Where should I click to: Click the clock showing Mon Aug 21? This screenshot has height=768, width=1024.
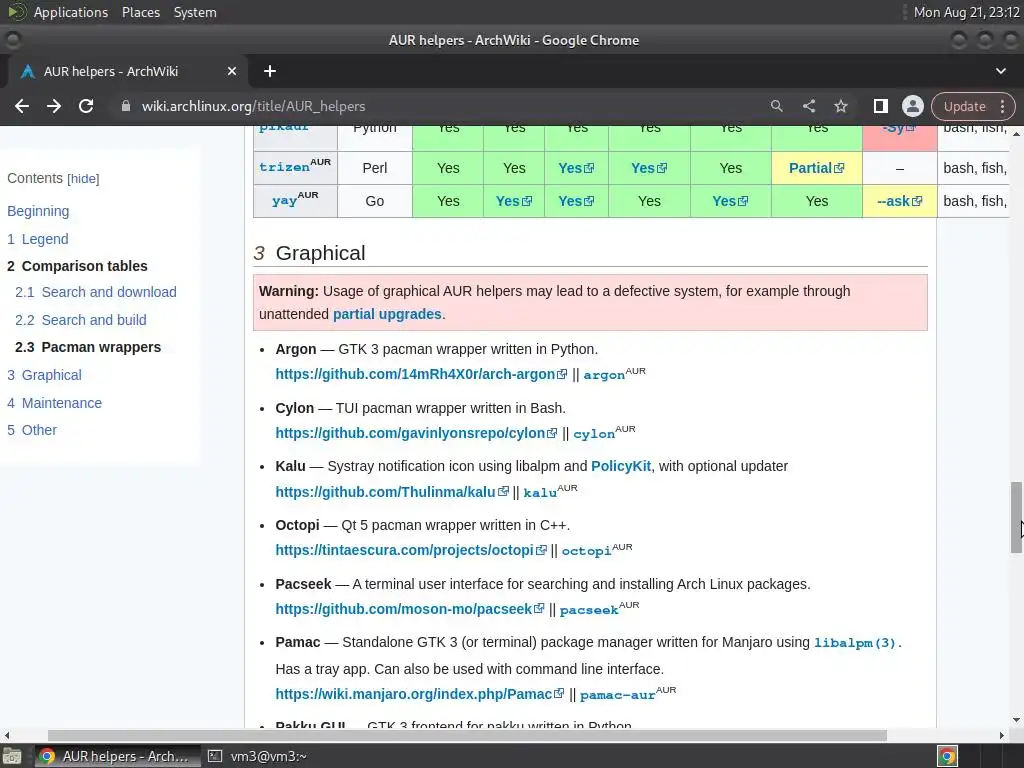coord(967,12)
